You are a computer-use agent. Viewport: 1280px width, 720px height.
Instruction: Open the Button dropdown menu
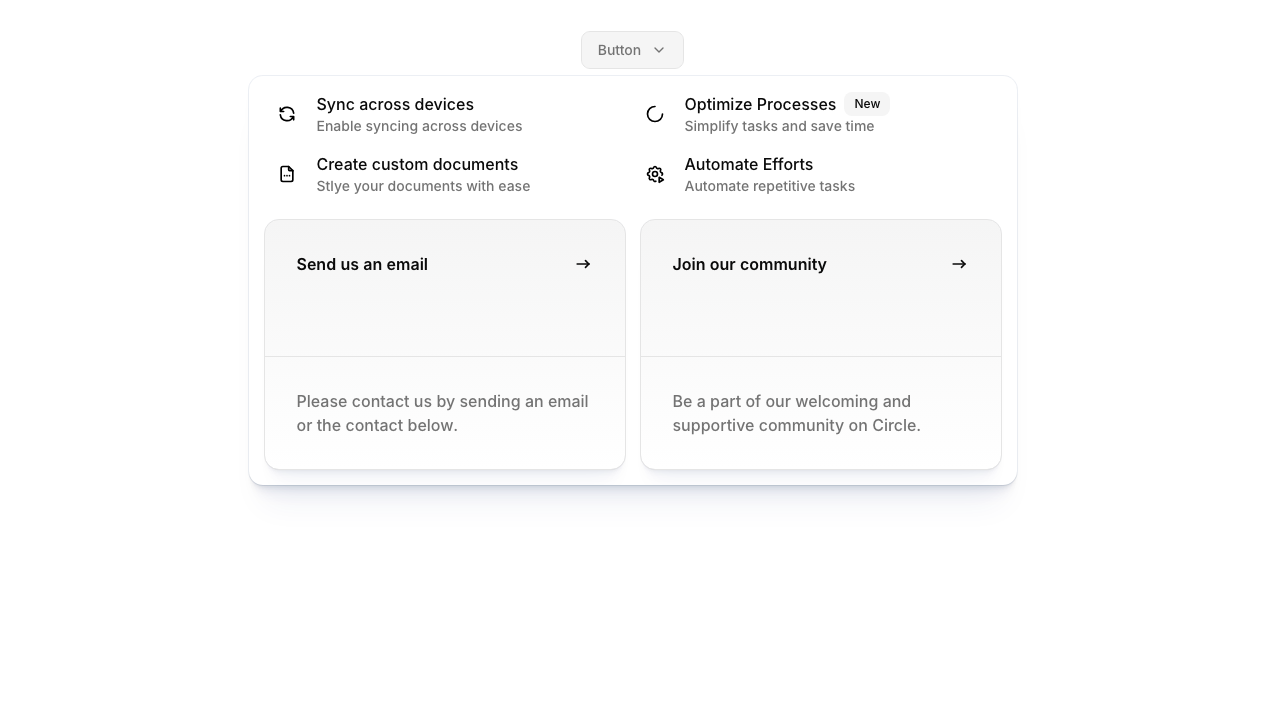620,50
